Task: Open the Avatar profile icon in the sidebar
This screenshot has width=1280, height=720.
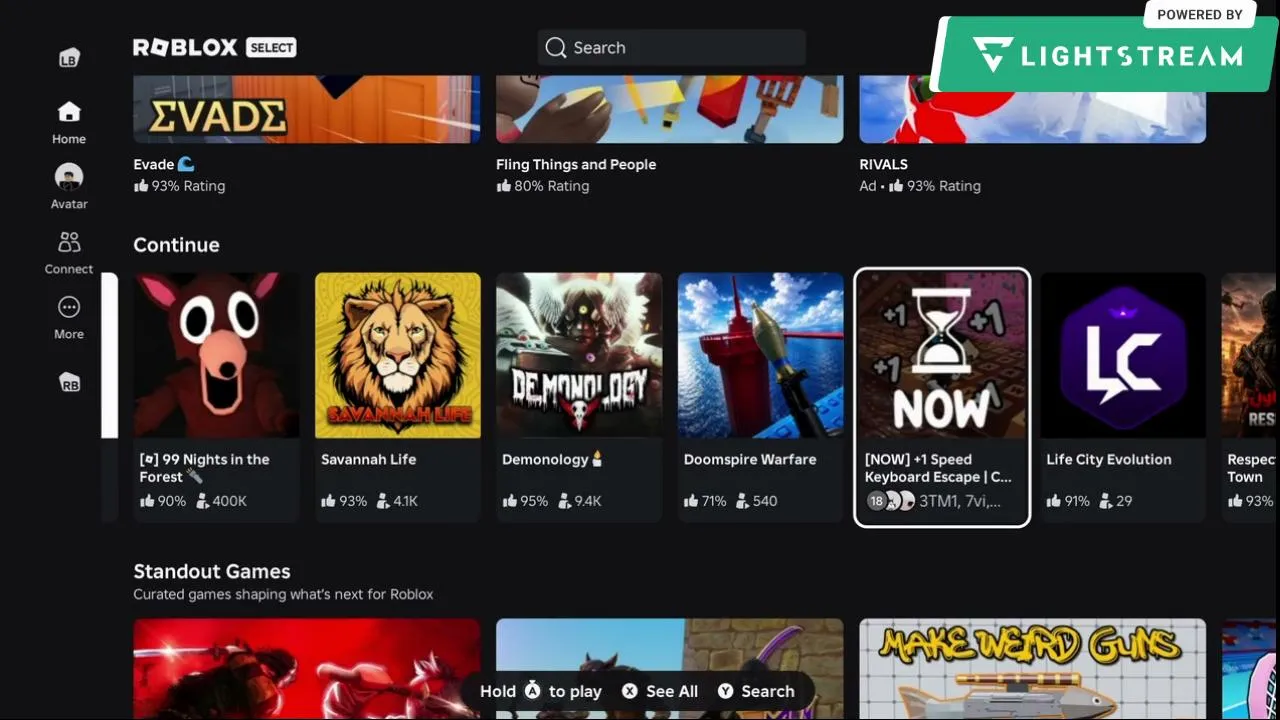Action: click(x=69, y=177)
